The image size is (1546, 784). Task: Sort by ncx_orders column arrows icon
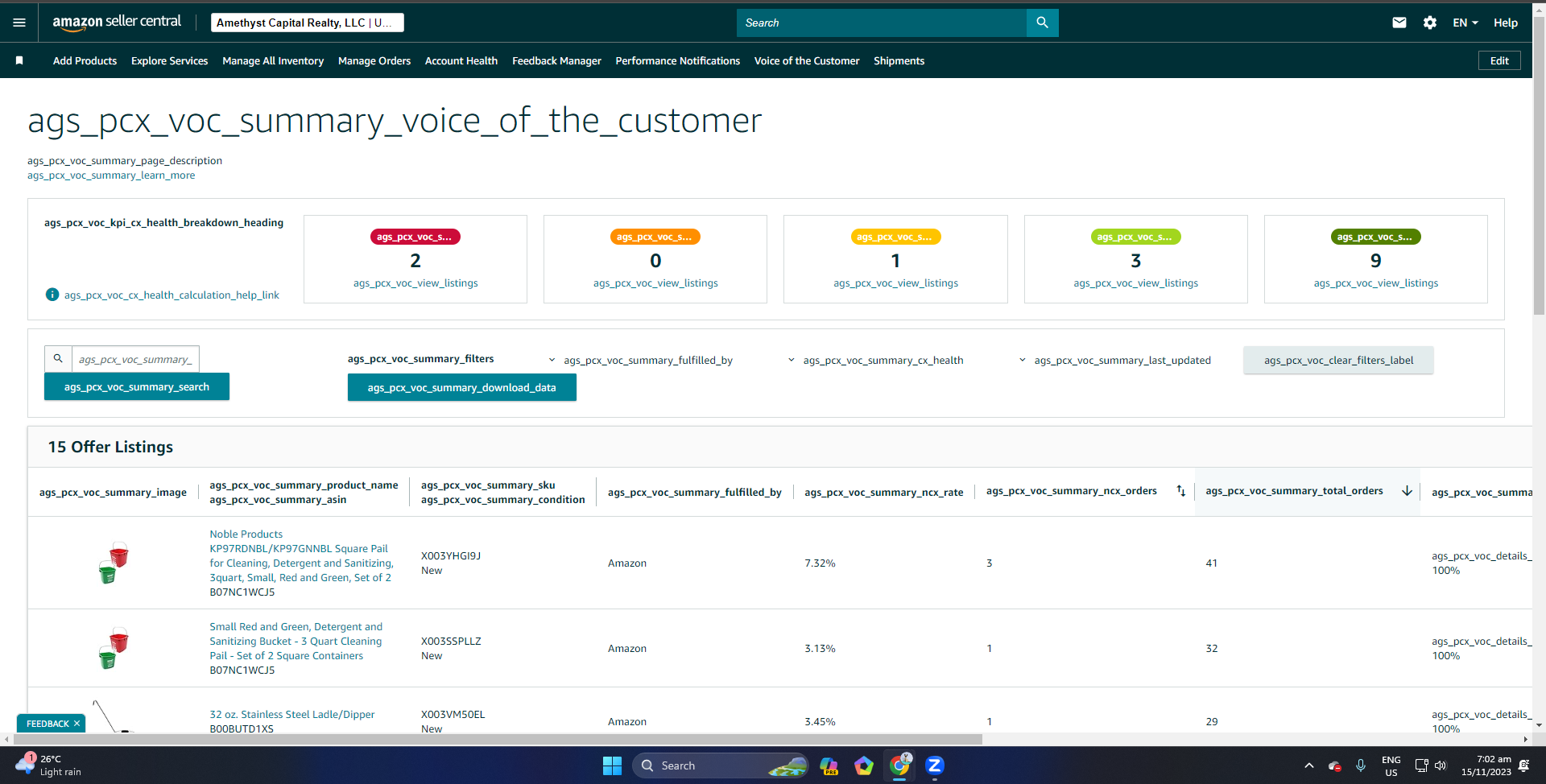point(1180,491)
